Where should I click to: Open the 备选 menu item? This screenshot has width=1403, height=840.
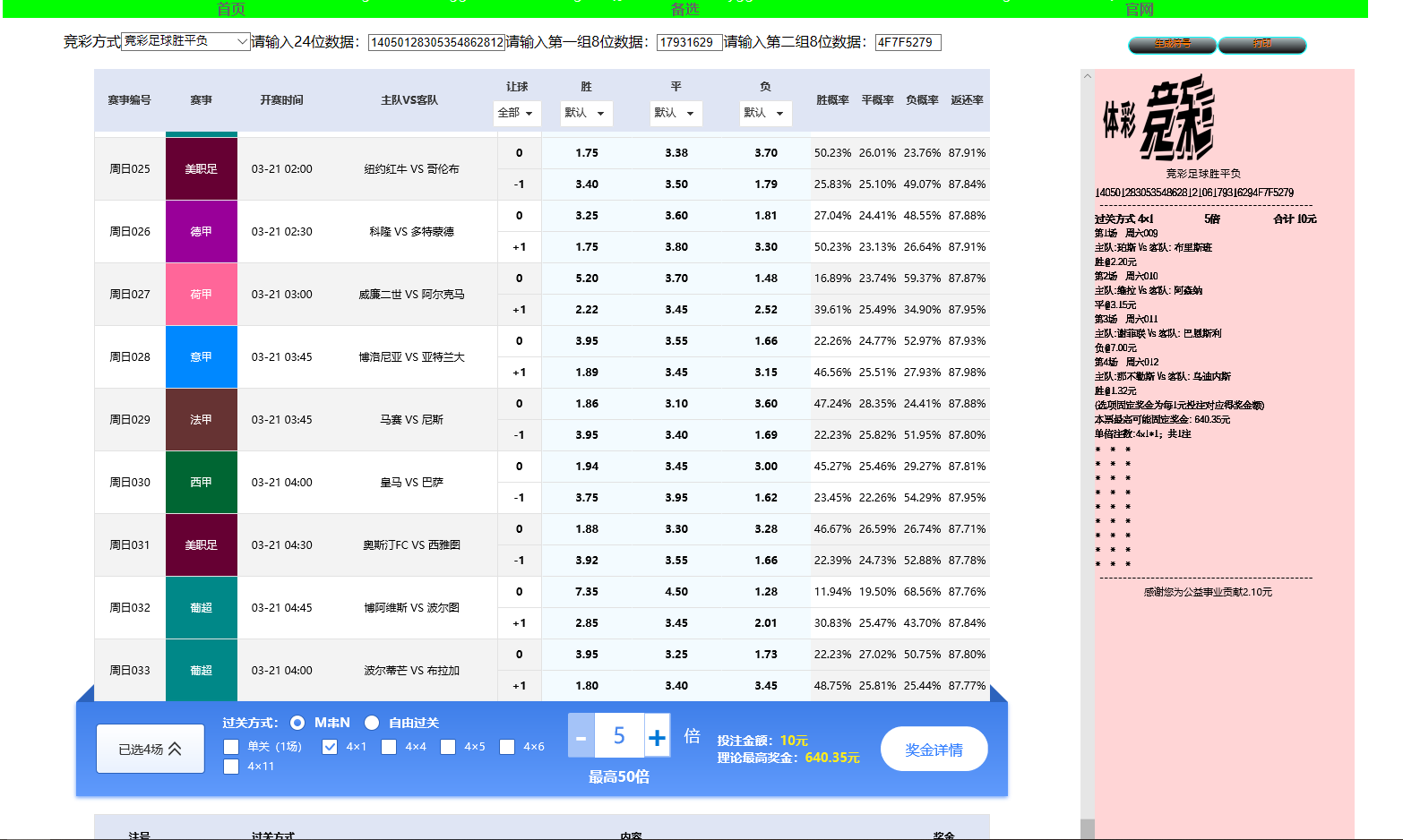pos(685,9)
